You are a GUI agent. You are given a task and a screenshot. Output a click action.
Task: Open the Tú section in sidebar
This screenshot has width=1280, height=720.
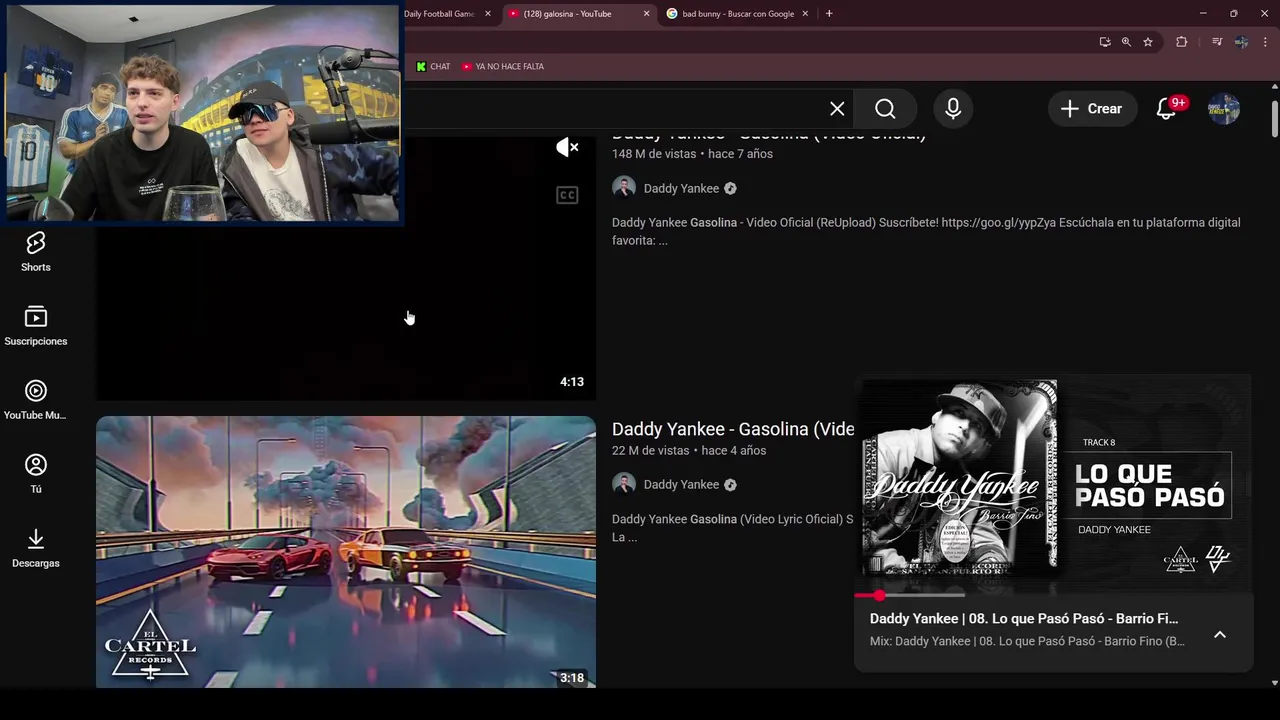(x=36, y=474)
